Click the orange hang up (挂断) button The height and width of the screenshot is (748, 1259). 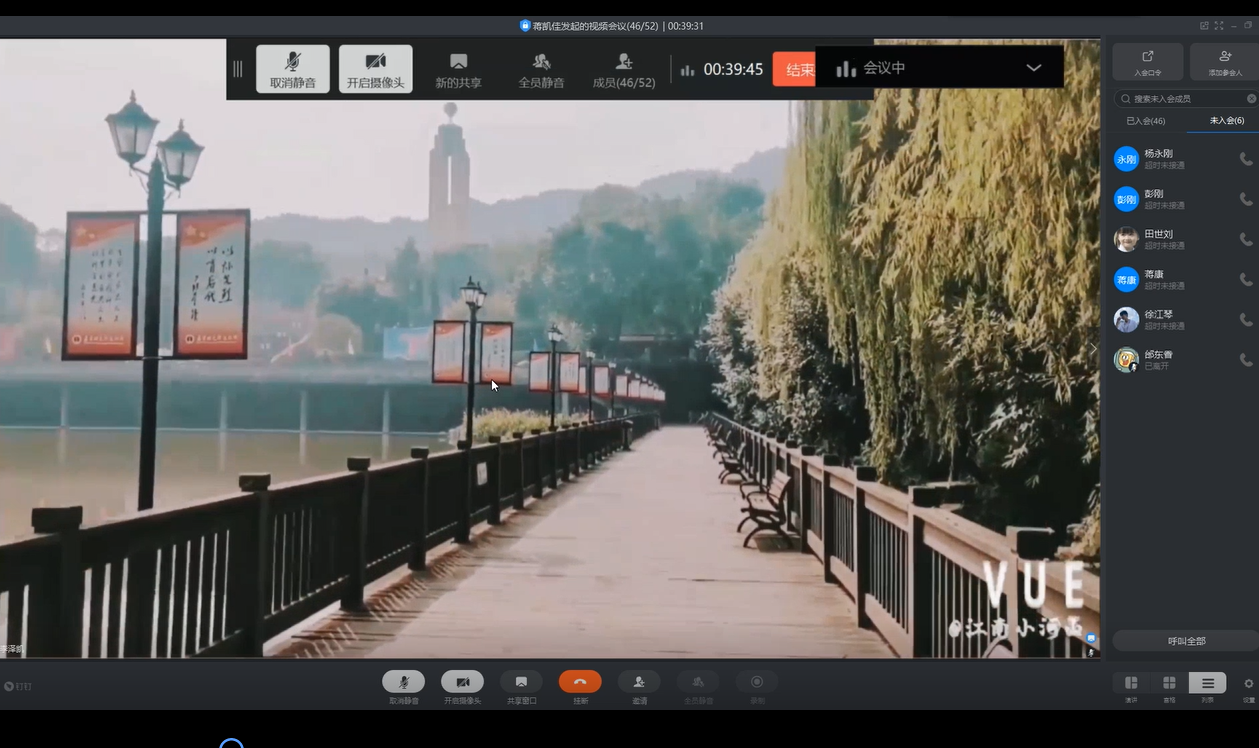point(580,682)
